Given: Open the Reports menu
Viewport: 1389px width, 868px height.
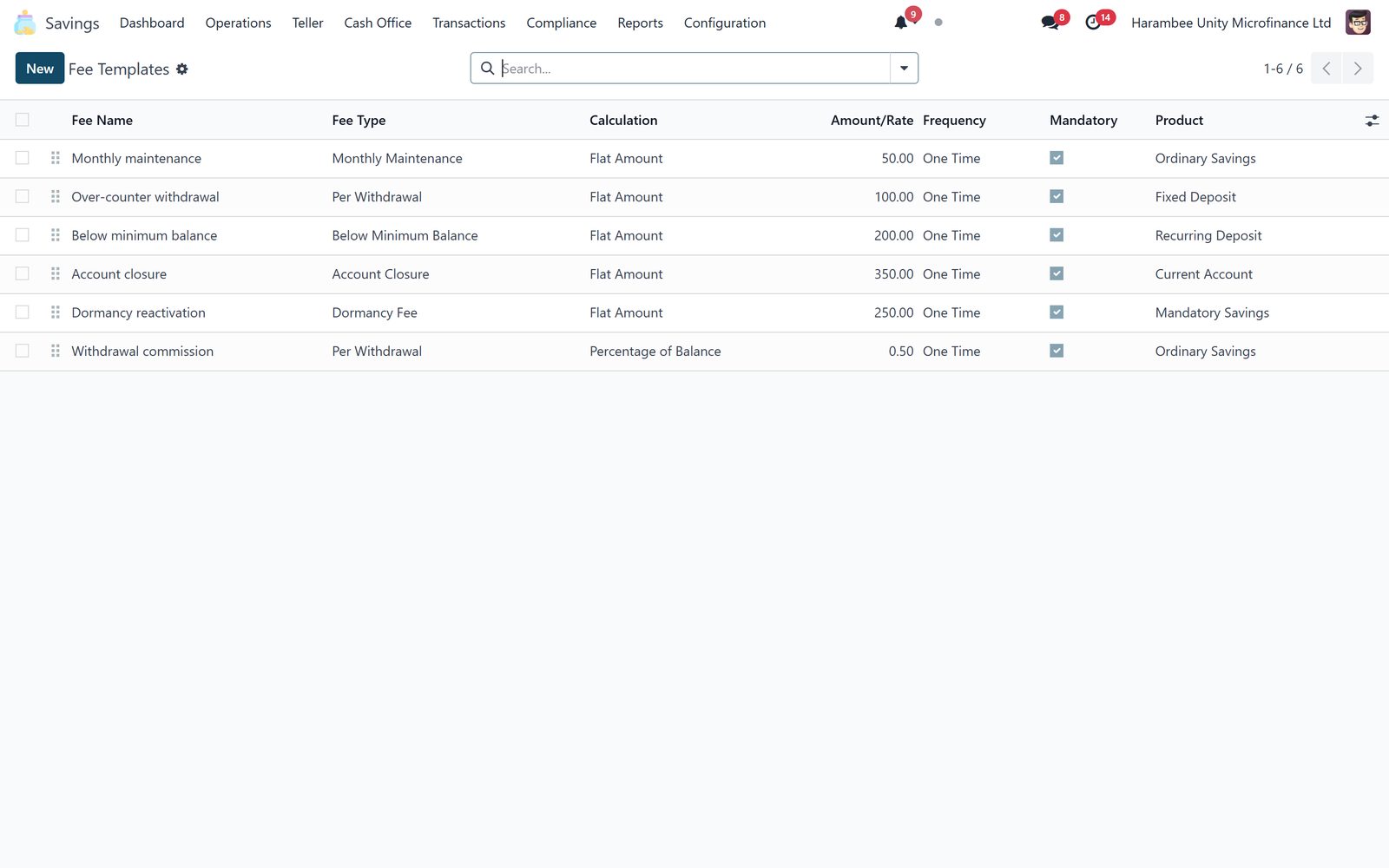Looking at the screenshot, I should point(640,23).
